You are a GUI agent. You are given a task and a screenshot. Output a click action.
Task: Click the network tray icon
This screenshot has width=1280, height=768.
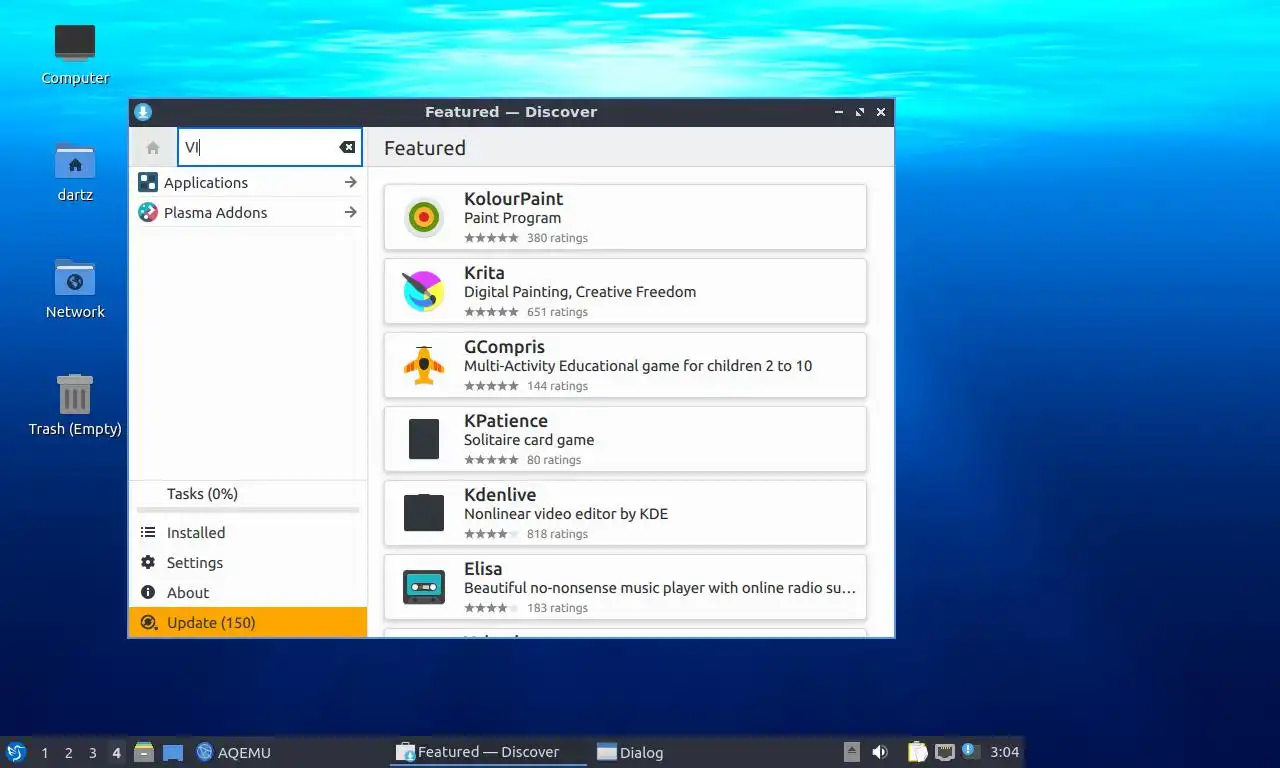[945, 752]
